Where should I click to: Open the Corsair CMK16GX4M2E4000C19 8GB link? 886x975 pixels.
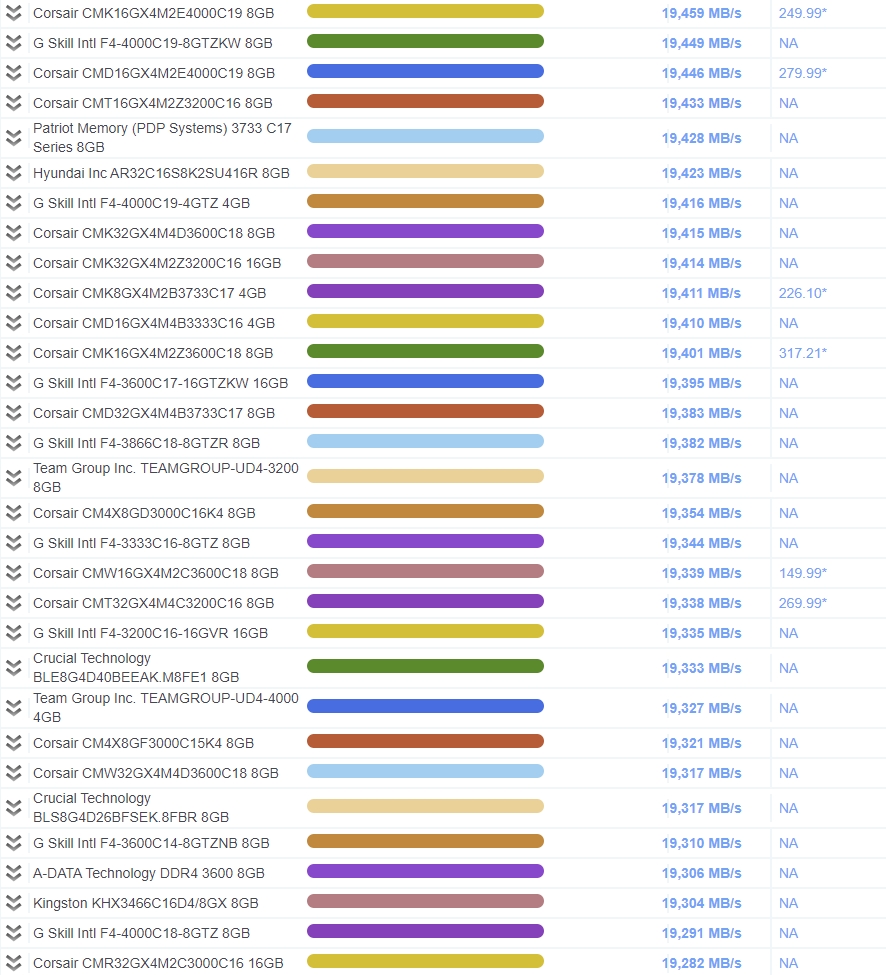click(154, 13)
